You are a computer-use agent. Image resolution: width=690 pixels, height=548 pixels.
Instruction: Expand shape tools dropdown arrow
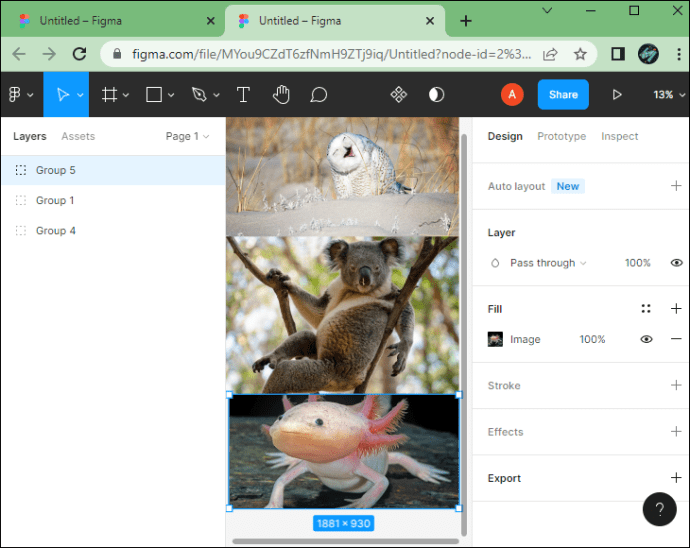[x=171, y=95]
